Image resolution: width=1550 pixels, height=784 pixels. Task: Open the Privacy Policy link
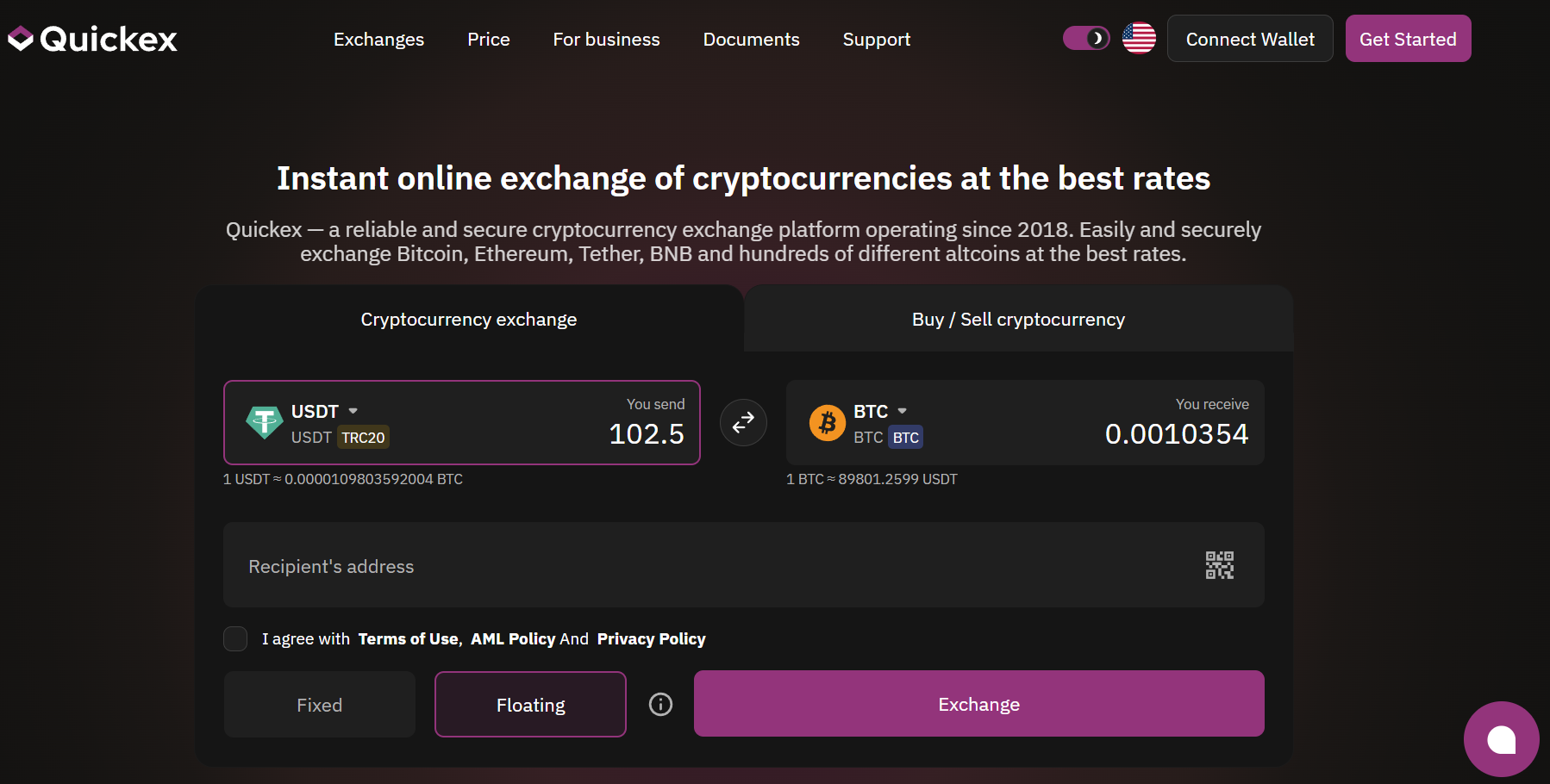click(651, 639)
